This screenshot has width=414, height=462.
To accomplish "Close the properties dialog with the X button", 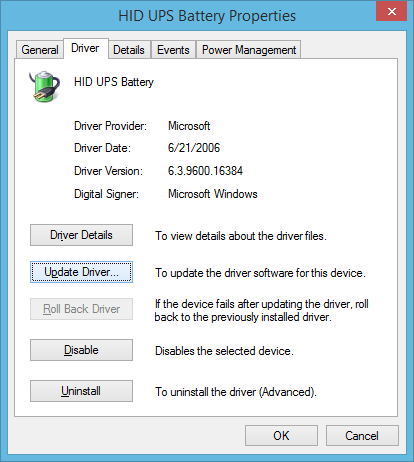I will coord(392,11).
